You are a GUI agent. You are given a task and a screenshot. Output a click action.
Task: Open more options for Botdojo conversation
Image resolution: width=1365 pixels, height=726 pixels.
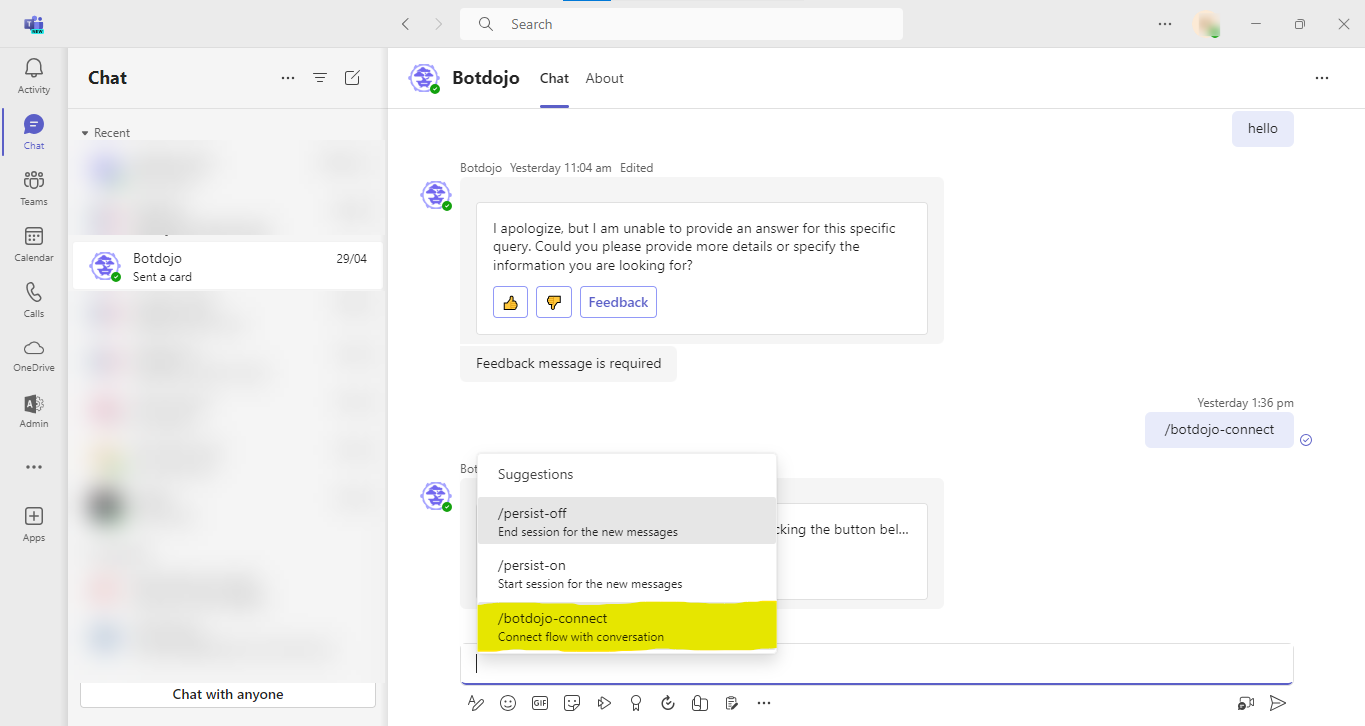tap(1322, 78)
